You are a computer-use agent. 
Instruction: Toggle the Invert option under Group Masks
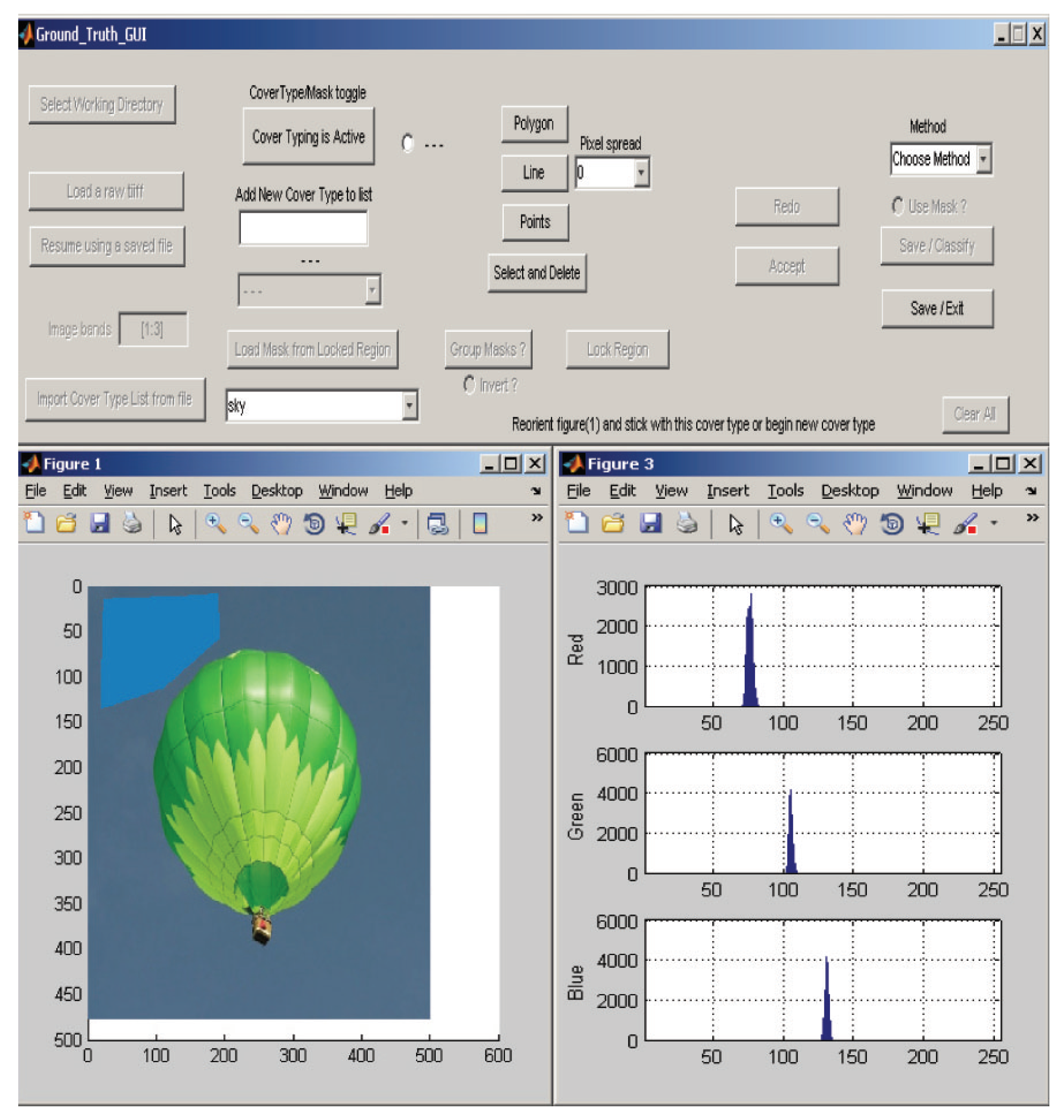pyautogui.click(x=469, y=384)
